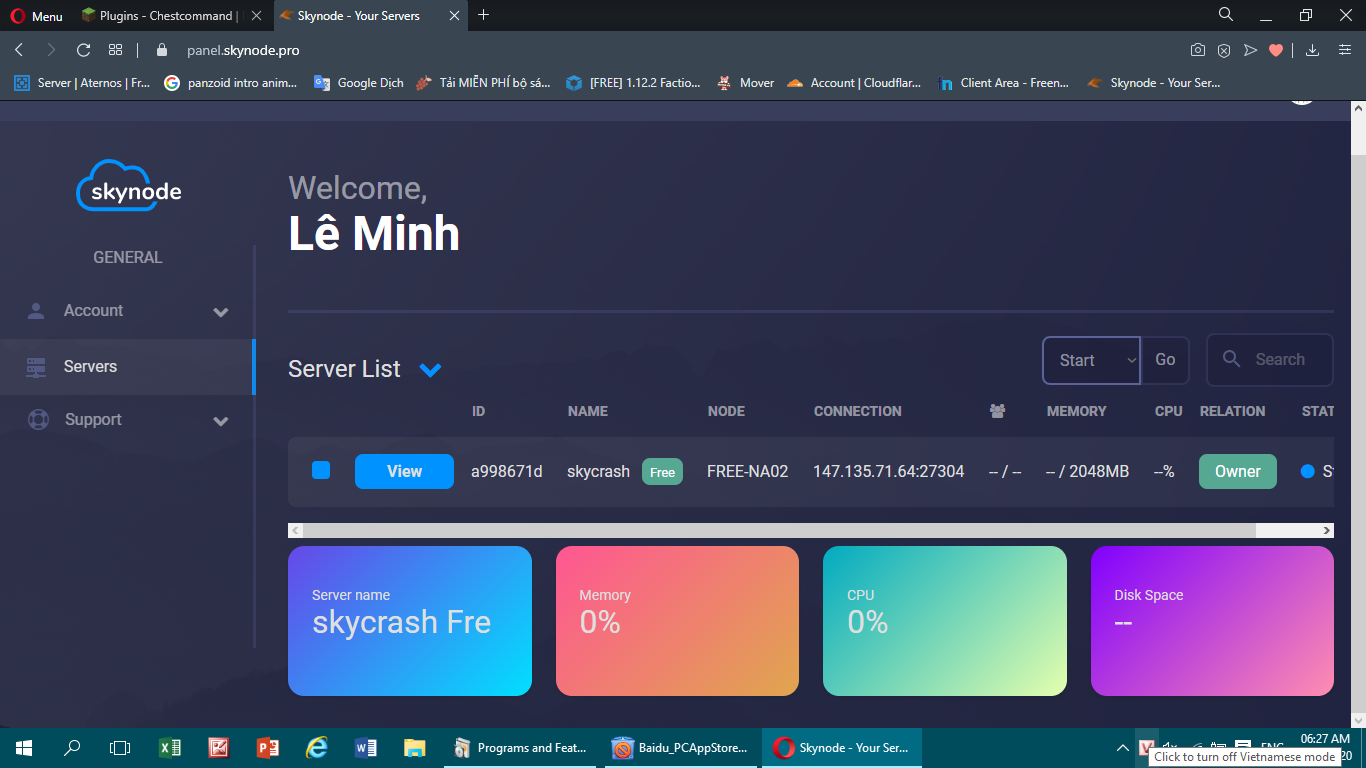Open the Easy Setup sliders icon
Image resolution: width=1366 pixels, height=768 pixels.
1345,50
